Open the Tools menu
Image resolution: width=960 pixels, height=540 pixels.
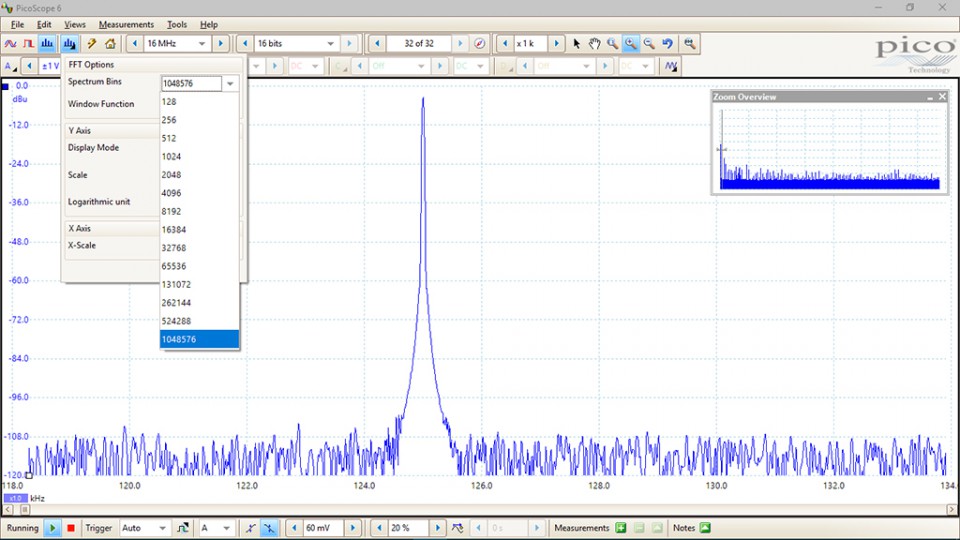(x=177, y=24)
